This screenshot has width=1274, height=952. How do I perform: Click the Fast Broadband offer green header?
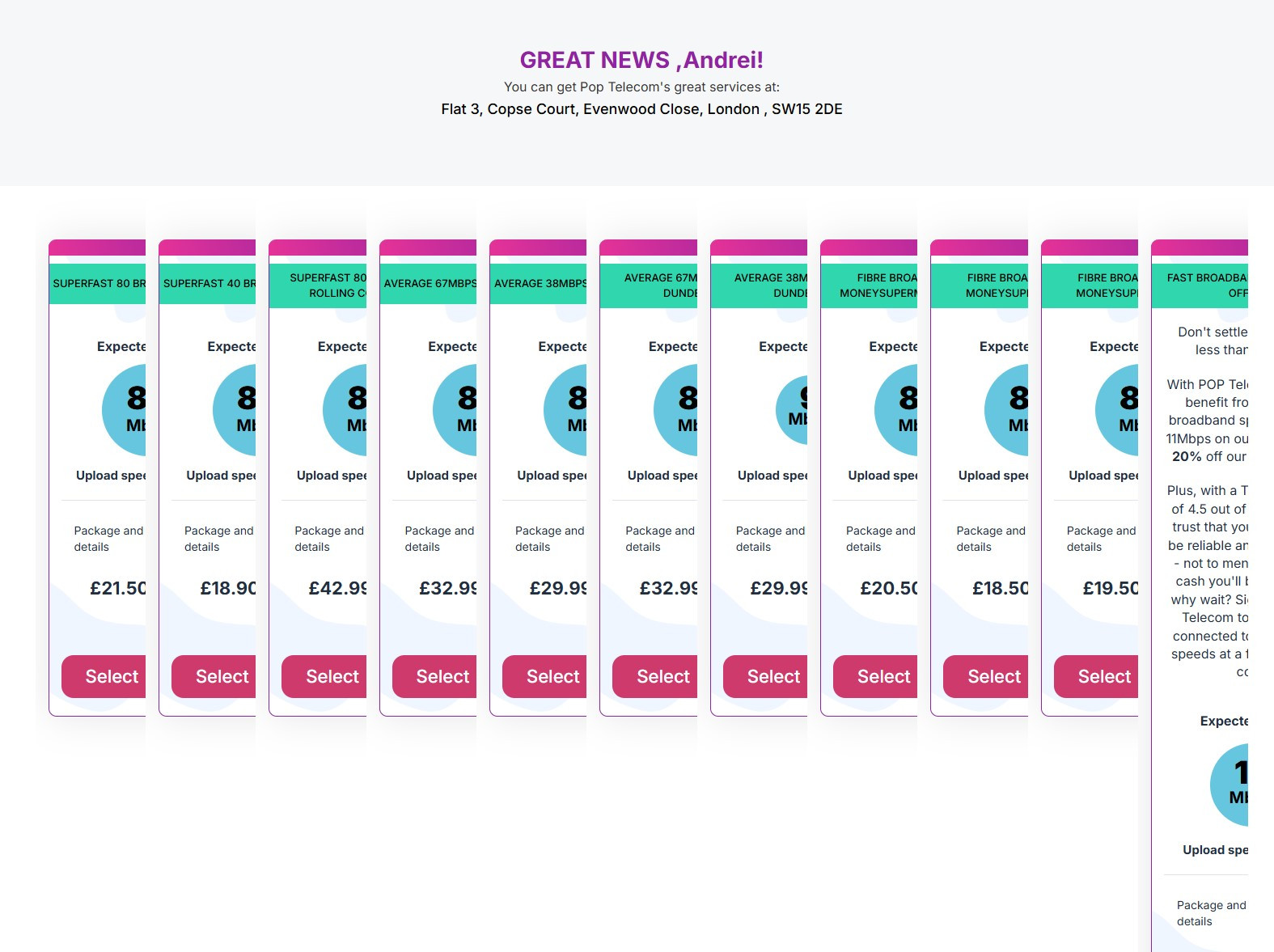tap(1200, 286)
